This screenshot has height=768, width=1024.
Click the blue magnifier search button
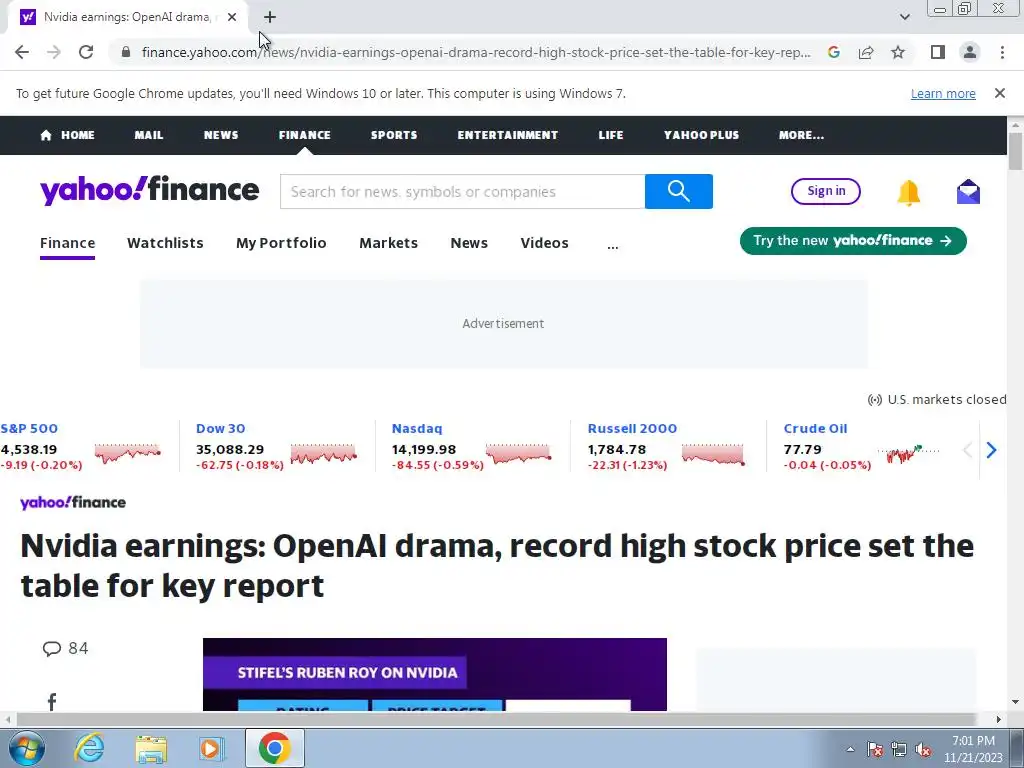tap(679, 191)
